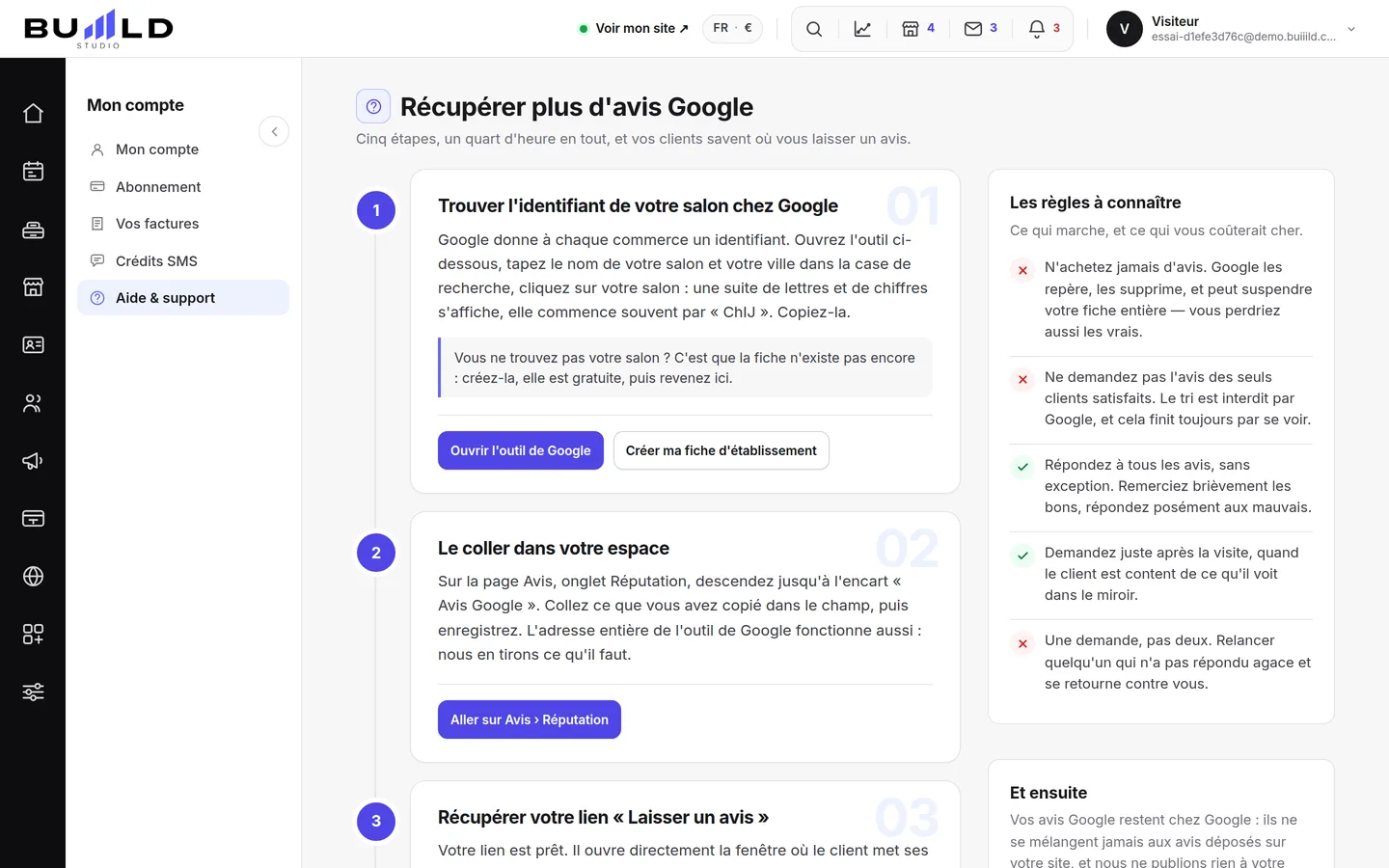The width and height of the screenshot is (1389, 868).
Task: Open the FR · € language currency selector
Action: pyautogui.click(x=732, y=29)
